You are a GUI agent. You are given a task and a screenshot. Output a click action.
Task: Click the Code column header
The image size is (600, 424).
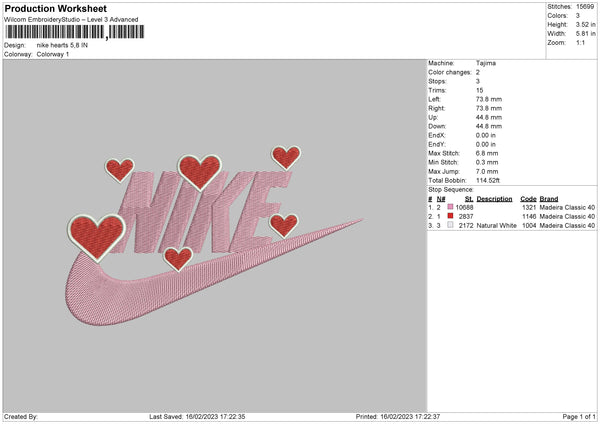click(x=528, y=199)
